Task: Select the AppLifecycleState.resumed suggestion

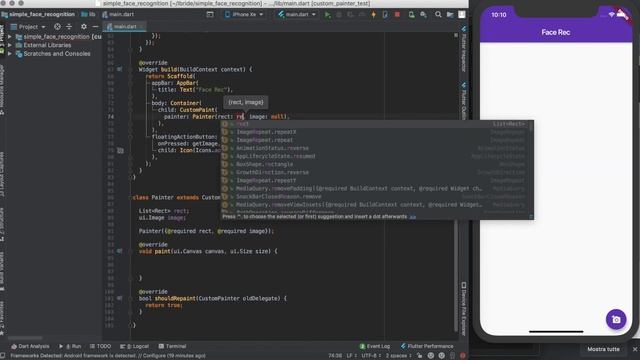Action: [376, 156]
